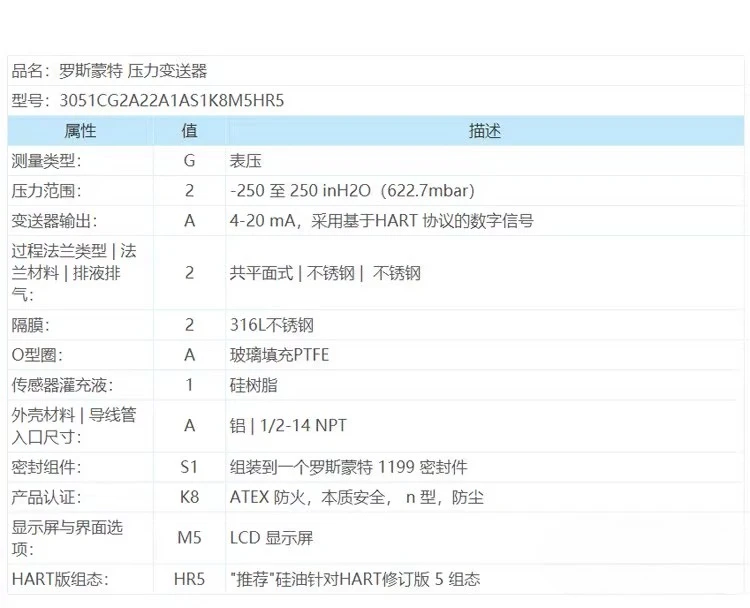Click value A in the O型圈 row

point(189,355)
